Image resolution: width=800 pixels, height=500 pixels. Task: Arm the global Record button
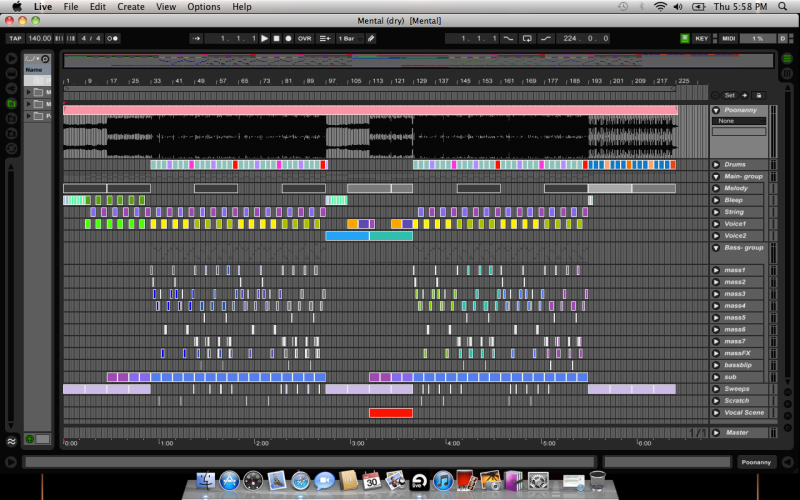pos(288,38)
